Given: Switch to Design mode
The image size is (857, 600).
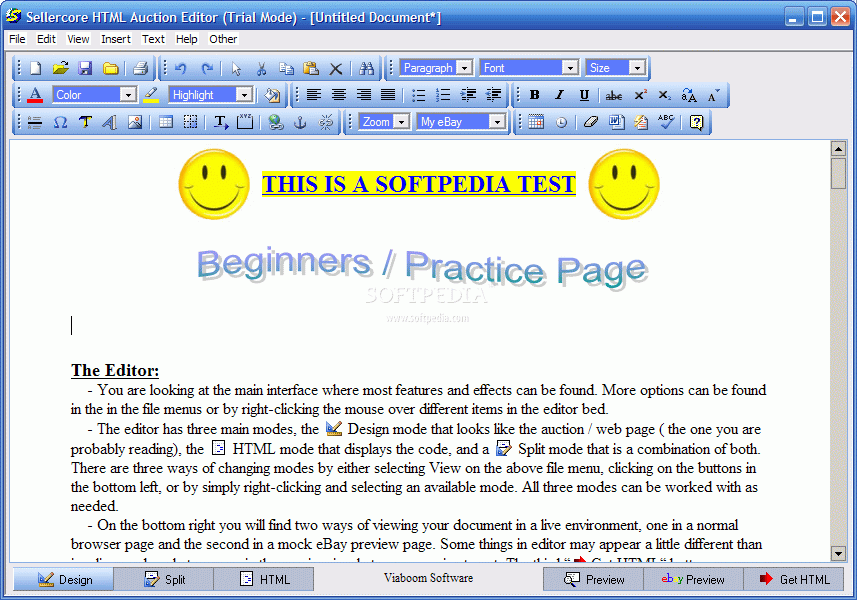Looking at the screenshot, I should point(63,579).
